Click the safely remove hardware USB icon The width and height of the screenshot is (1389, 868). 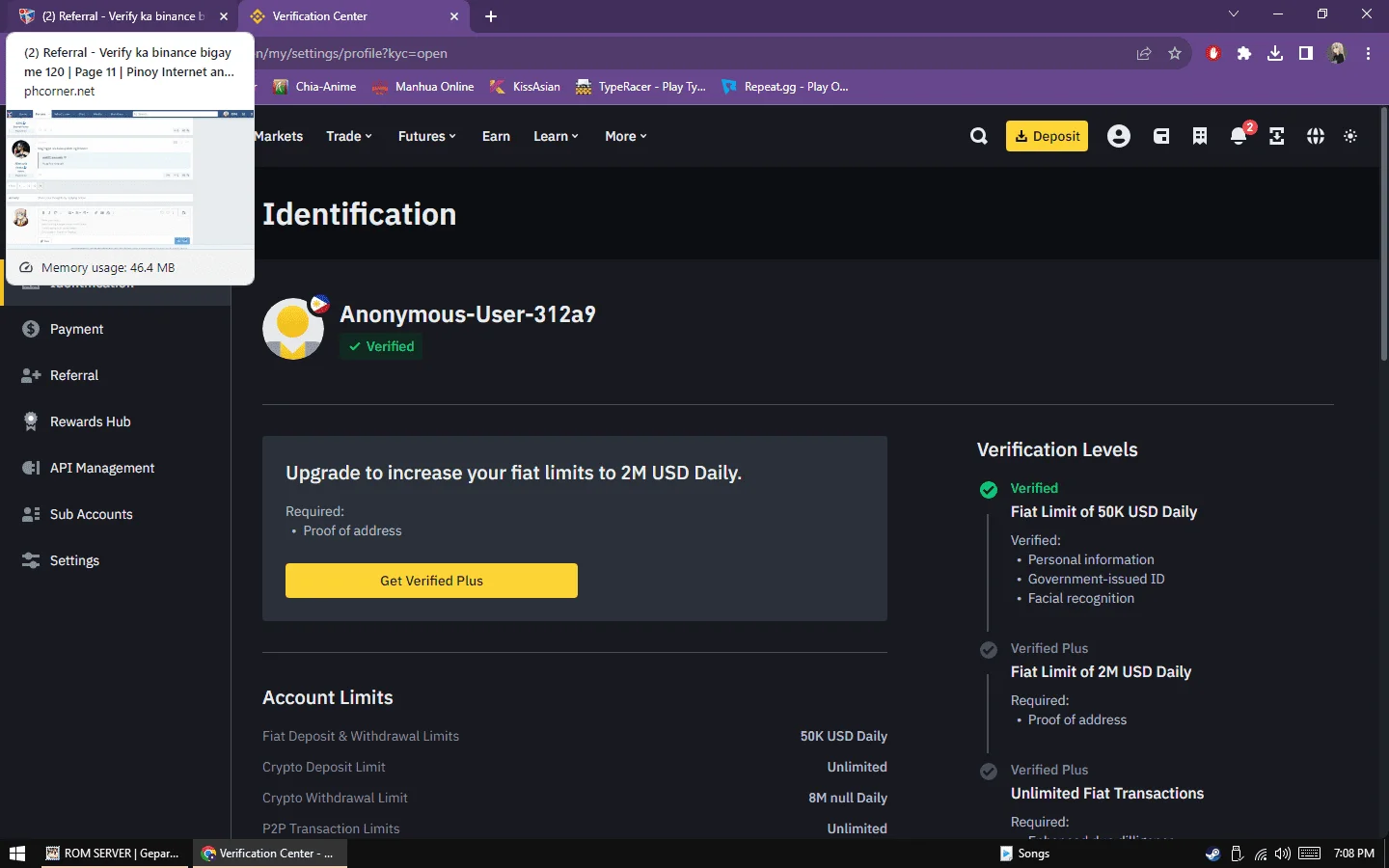tap(1238, 854)
